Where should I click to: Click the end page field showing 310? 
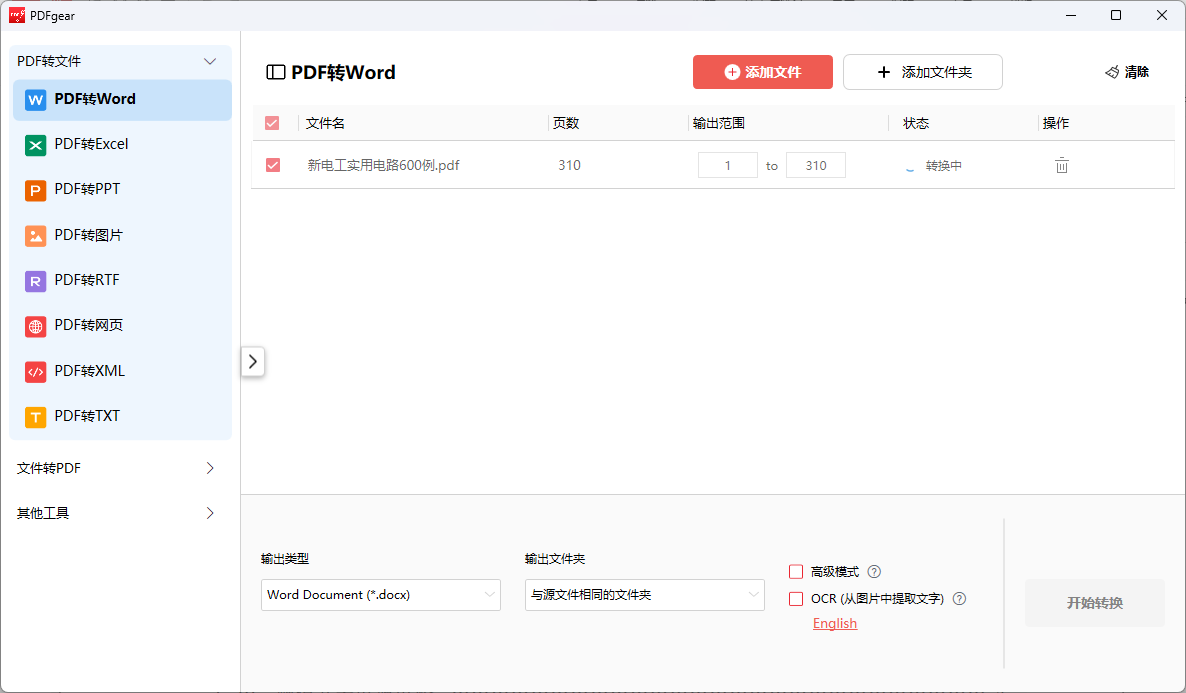point(815,165)
